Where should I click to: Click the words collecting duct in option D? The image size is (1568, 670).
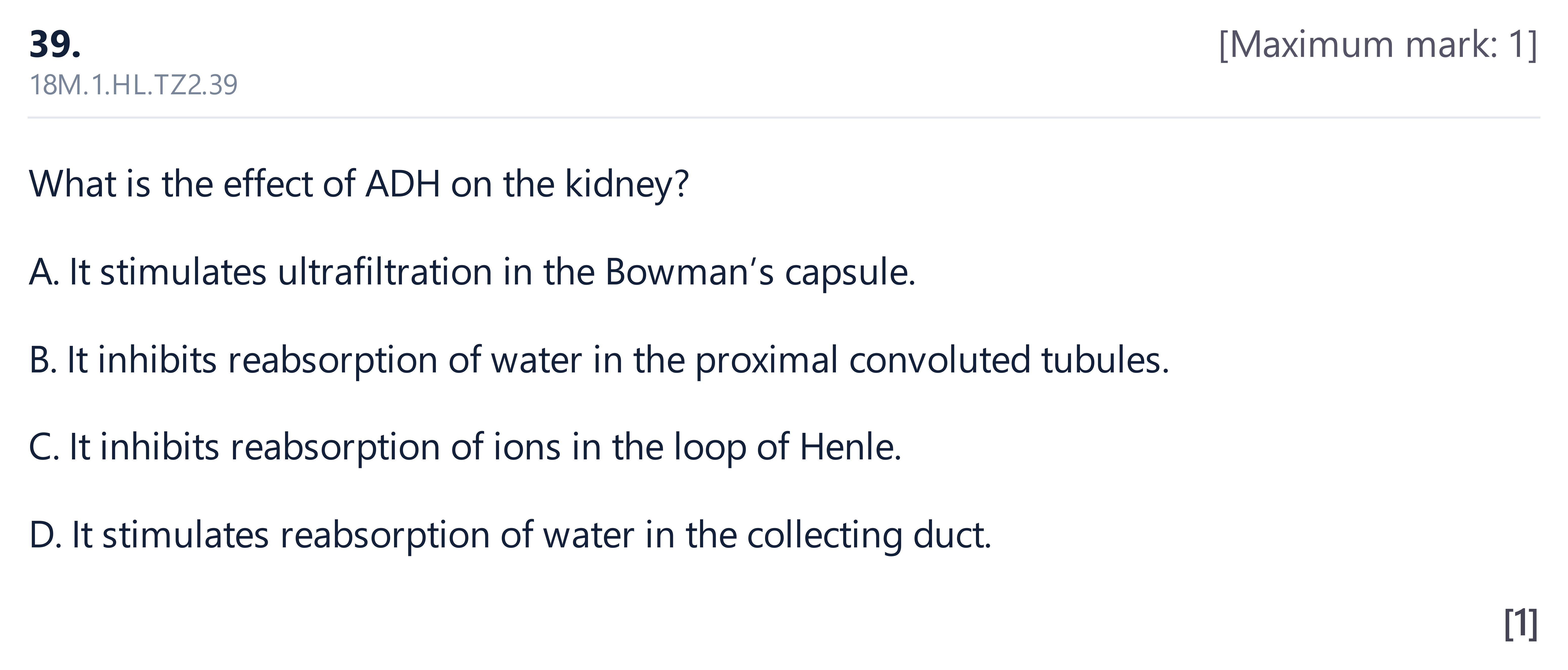pos(869,535)
